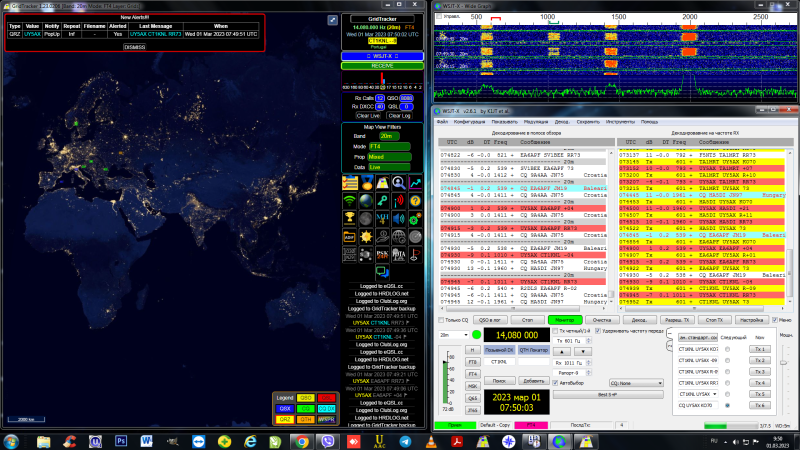
Task: Select the MH grid icon
Action: 382,218
